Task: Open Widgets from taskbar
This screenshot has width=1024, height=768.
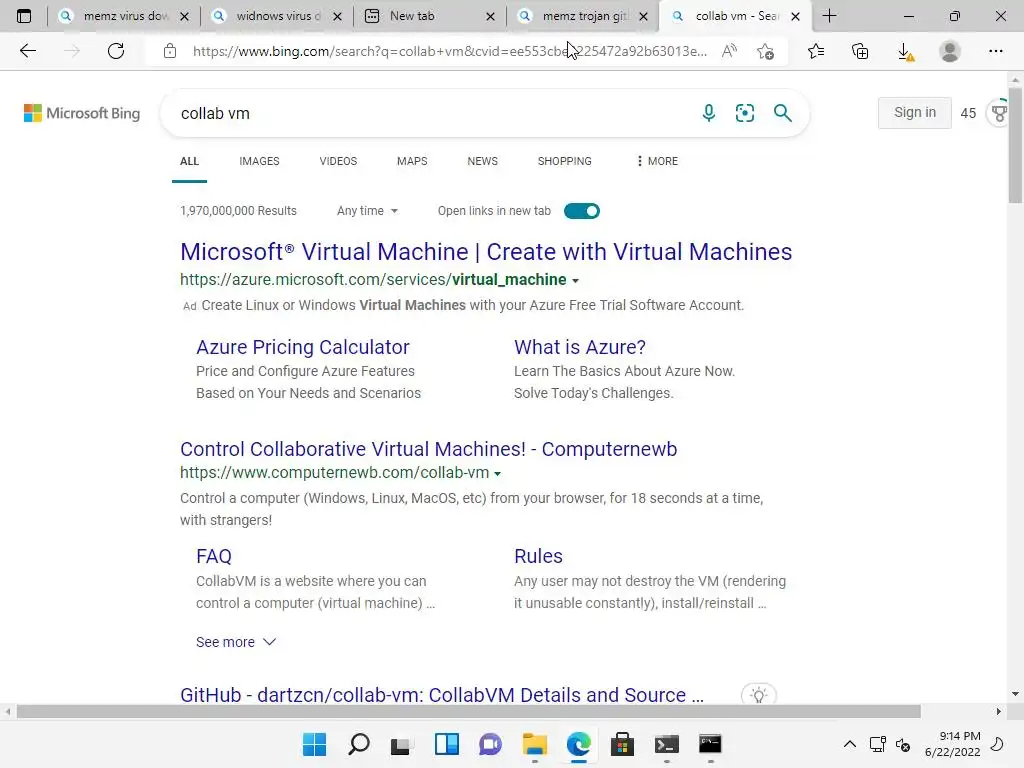Action: tap(447, 744)
